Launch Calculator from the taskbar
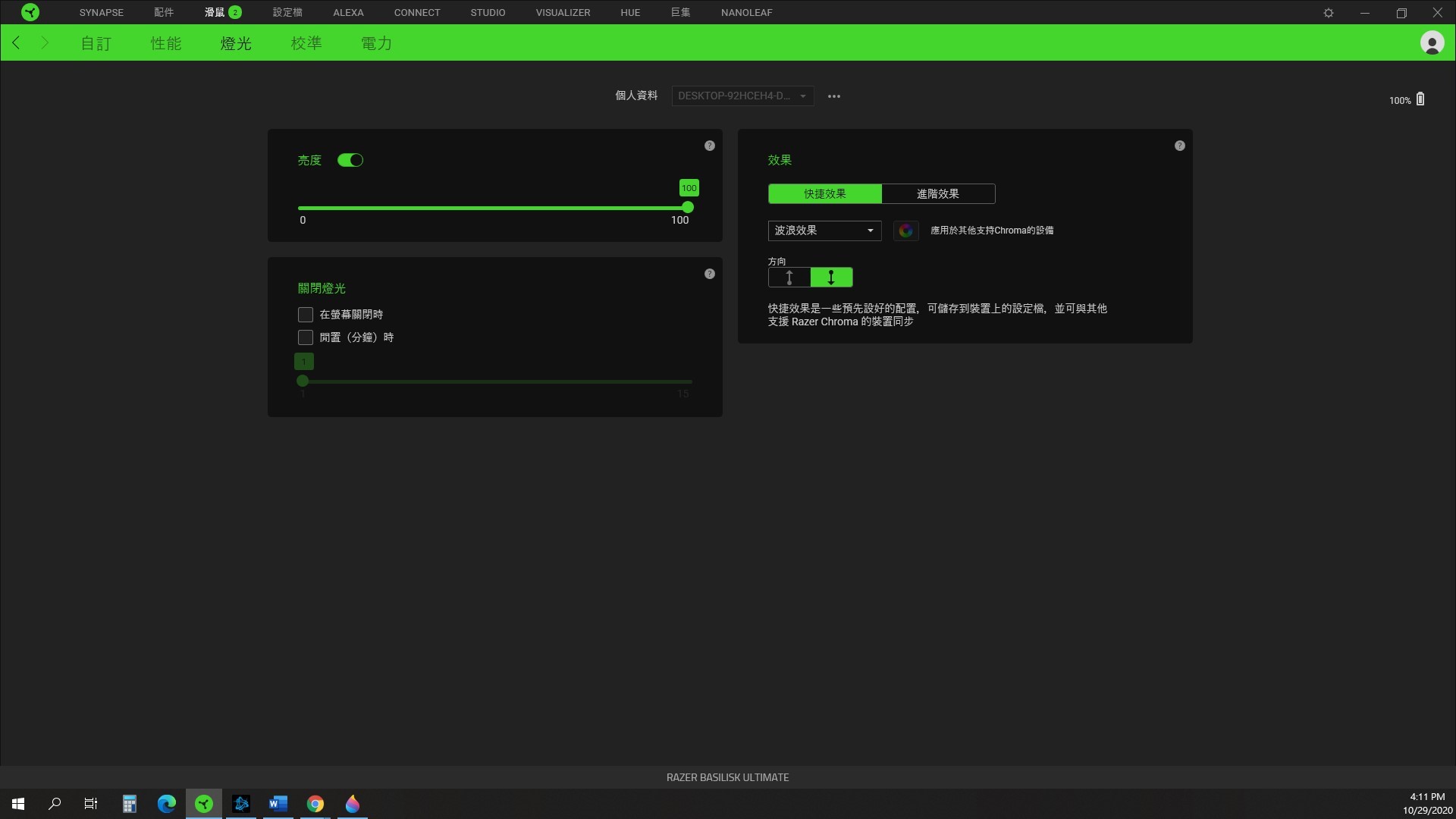Viewport: 1456px width, 819px height. 130,803
